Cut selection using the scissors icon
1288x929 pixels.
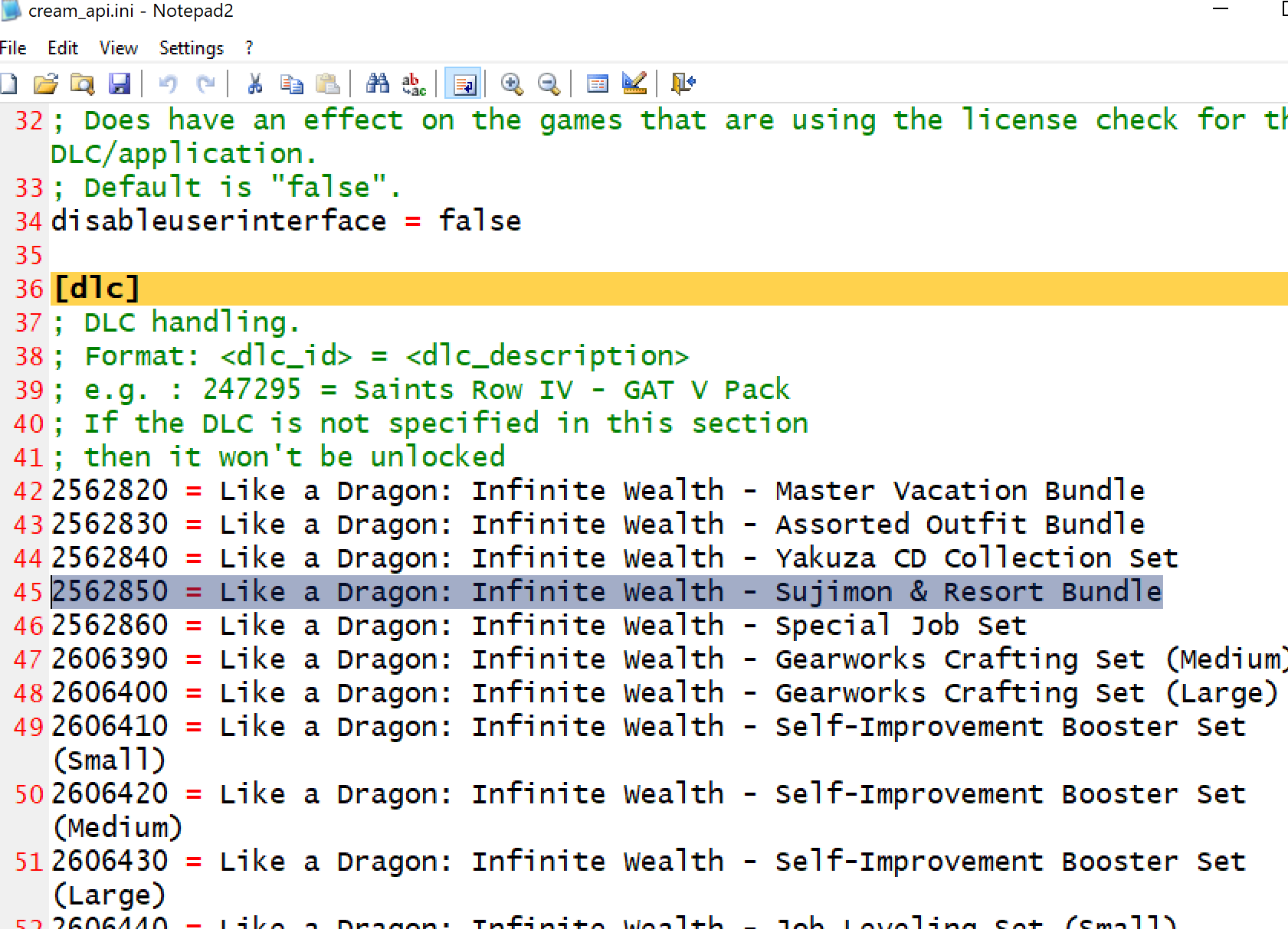pyautogui.click(x=254, y=83)
